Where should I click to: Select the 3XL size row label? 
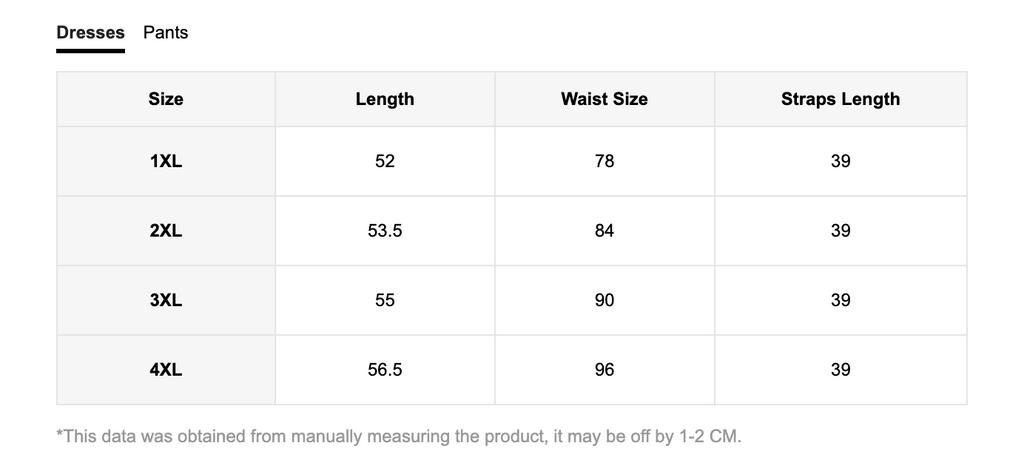tap(166, 301)
